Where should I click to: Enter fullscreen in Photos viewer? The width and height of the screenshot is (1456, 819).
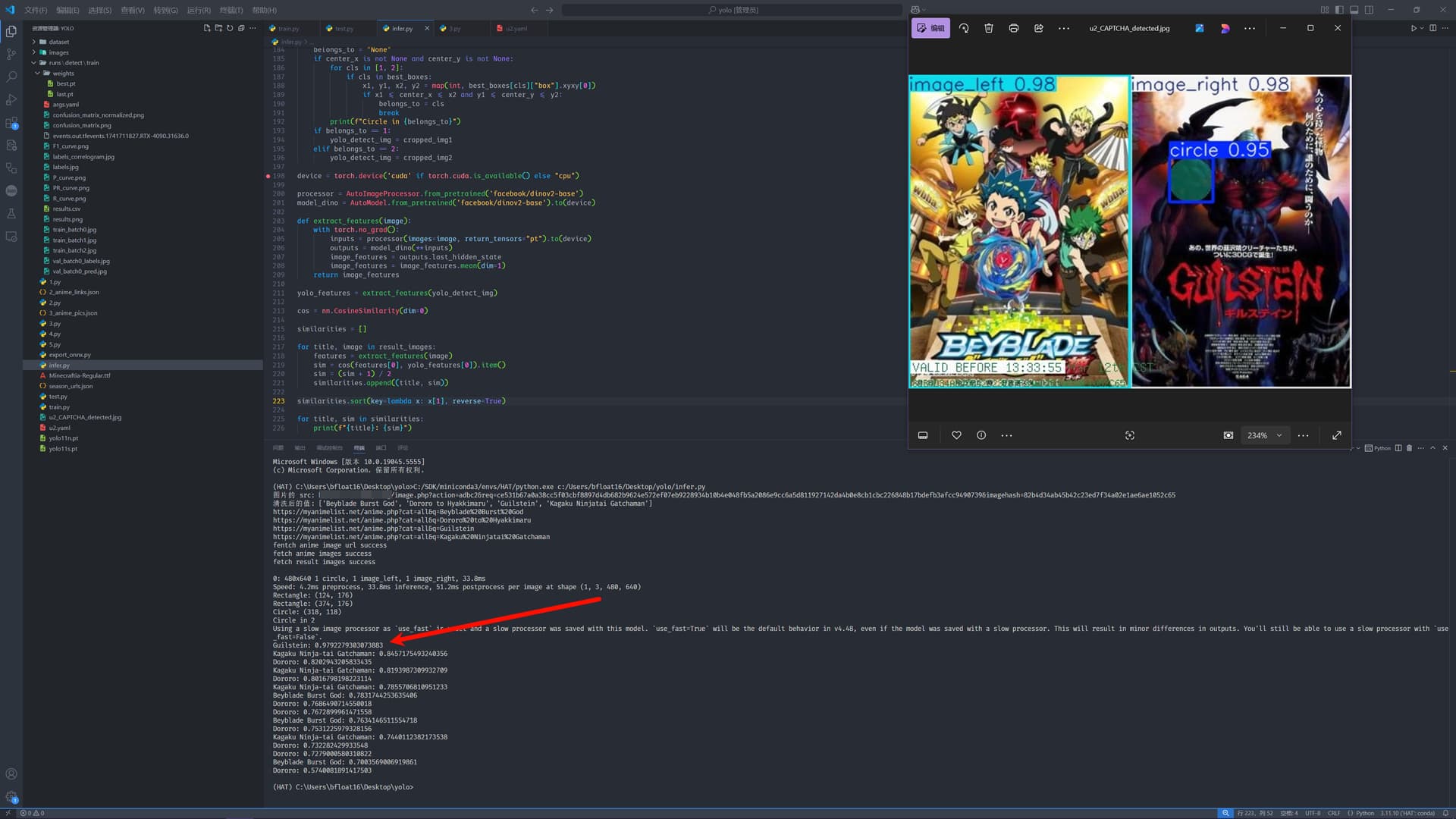[x=1337, y=435]
